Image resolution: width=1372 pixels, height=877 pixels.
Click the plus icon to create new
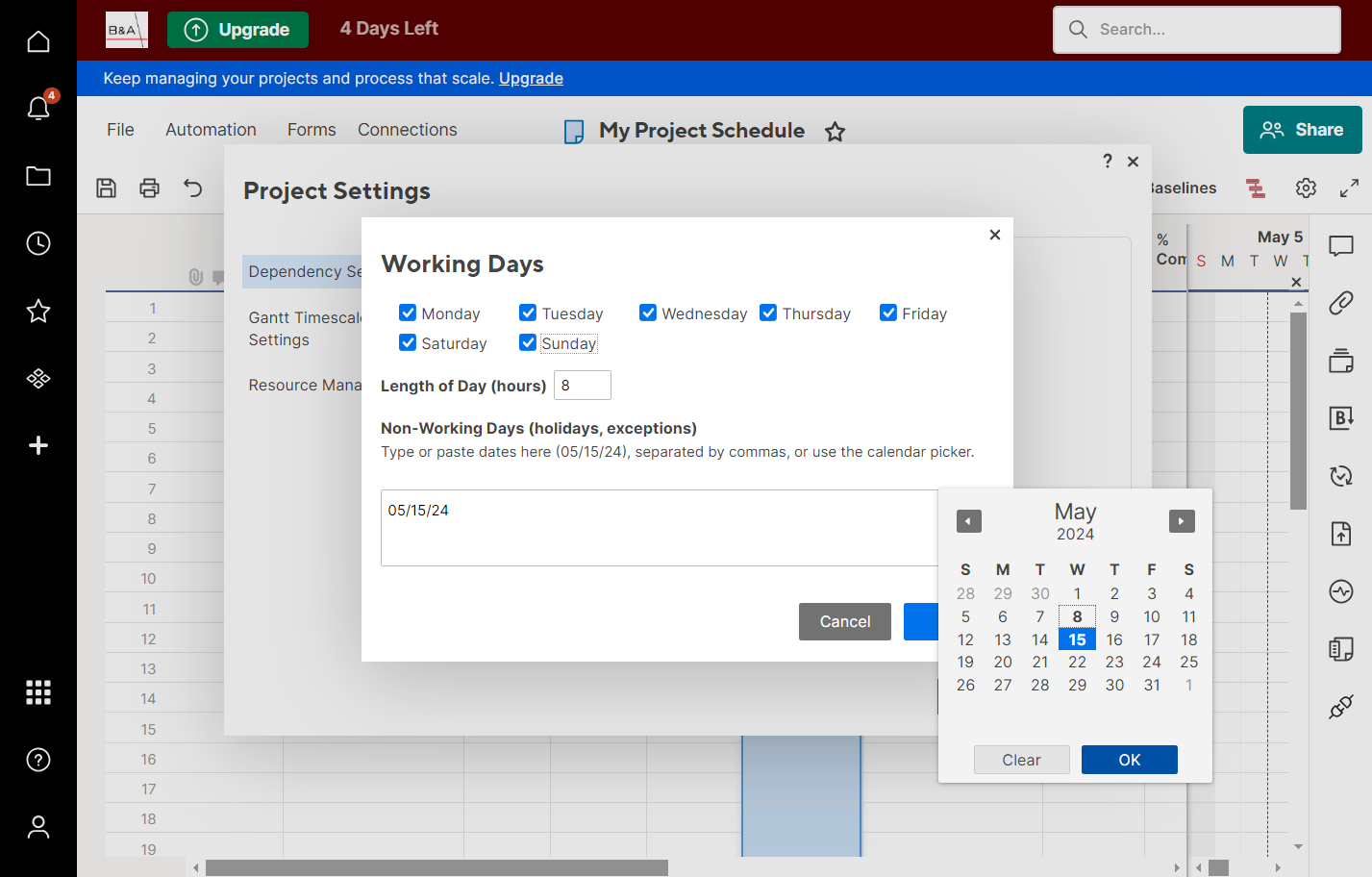pyautogui.click(x=38, y=445)
